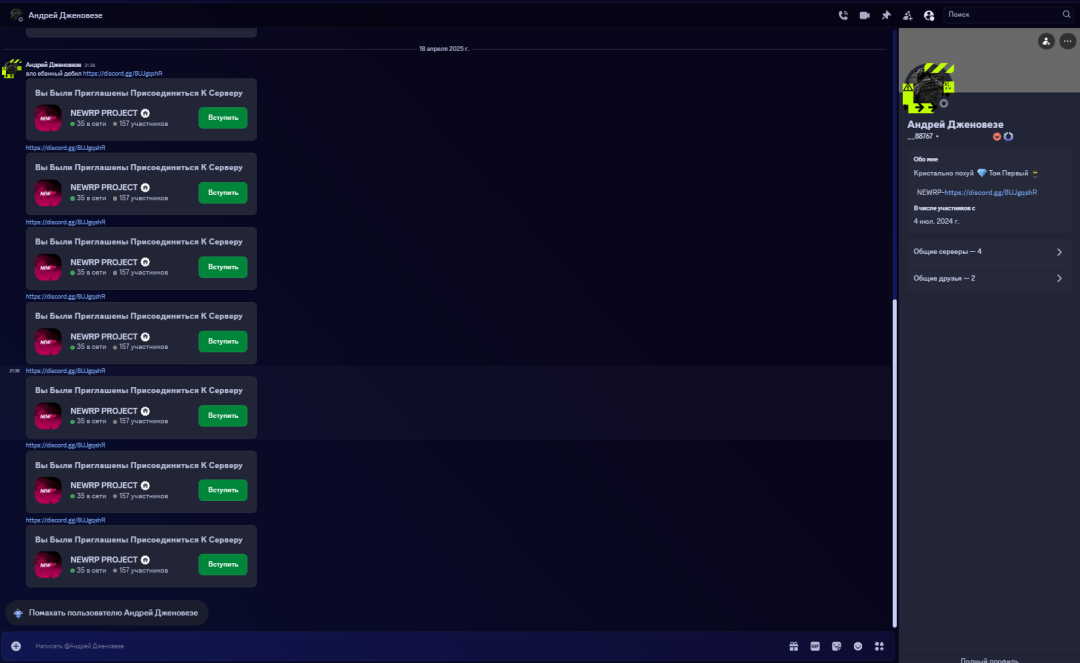Click the username __88767 in the profile

920,136
